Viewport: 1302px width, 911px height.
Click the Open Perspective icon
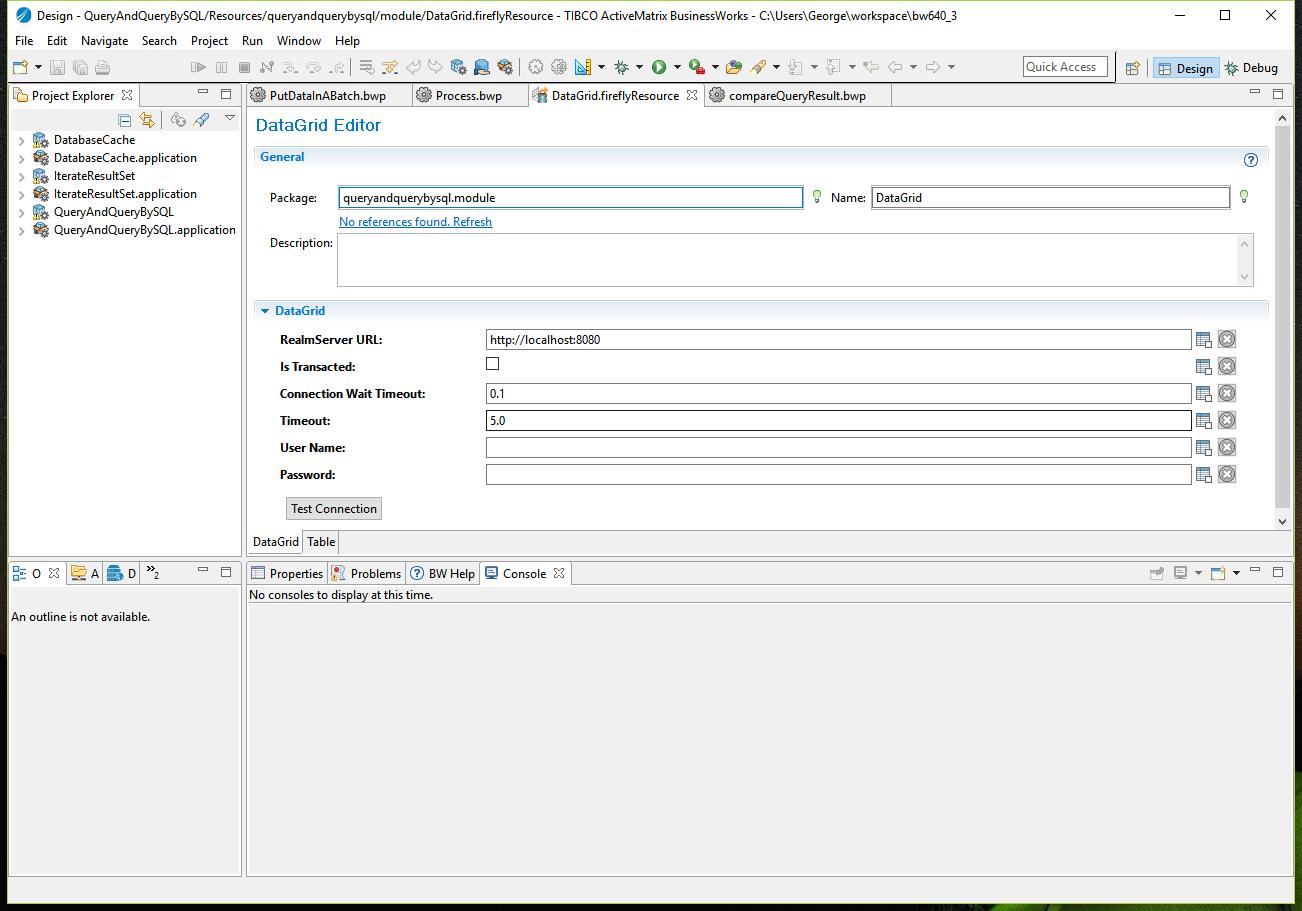tap(1132, 68)
